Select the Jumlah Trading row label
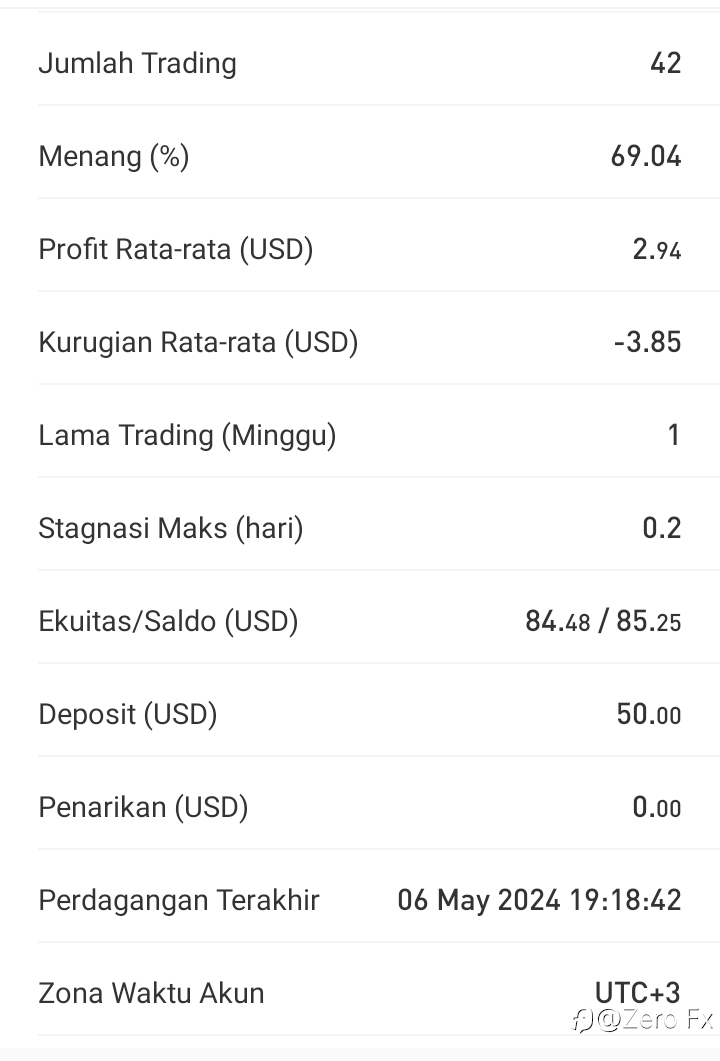Viewport: 720px width, 1061px height. click(x=137, y=64)
